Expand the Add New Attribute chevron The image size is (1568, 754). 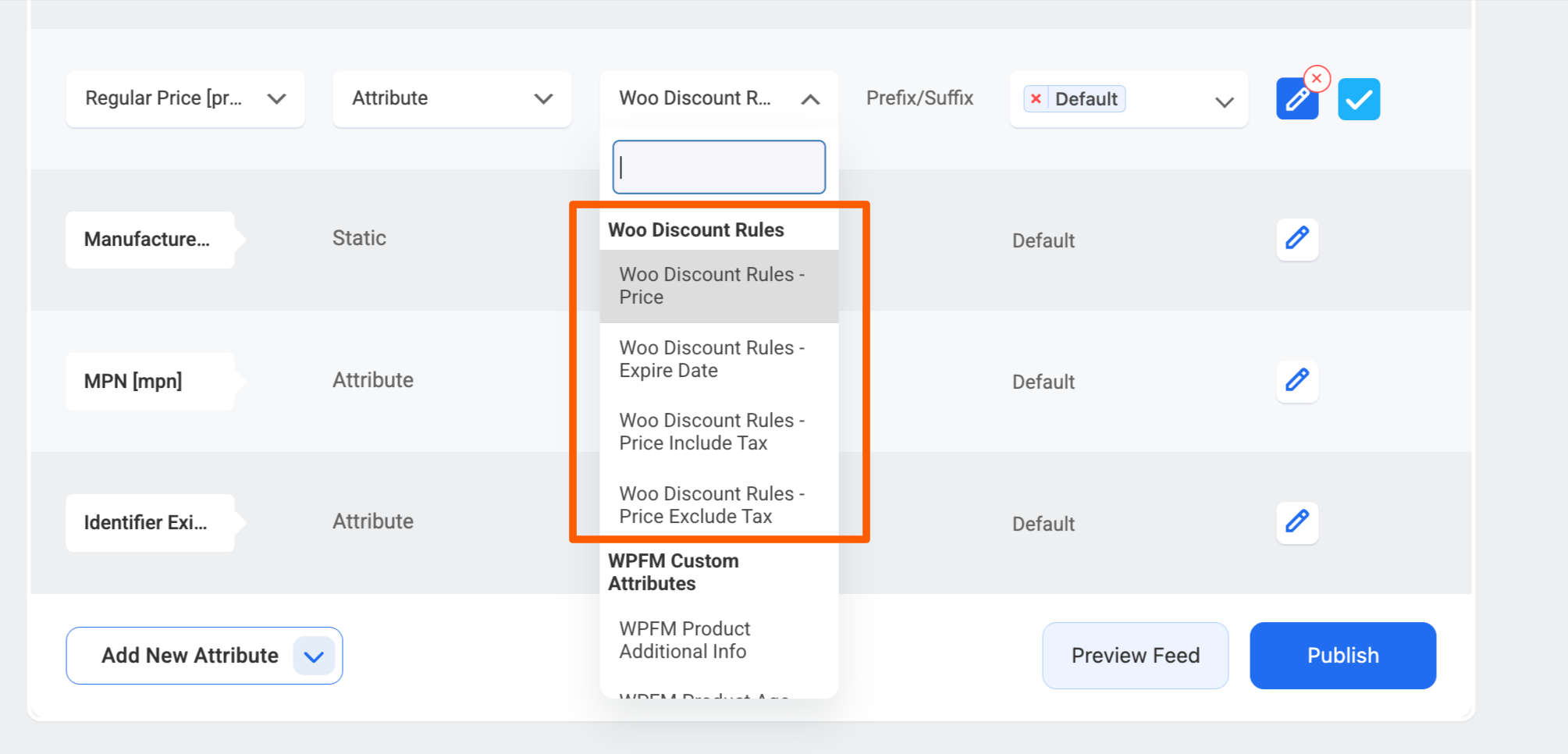point(313,656)
